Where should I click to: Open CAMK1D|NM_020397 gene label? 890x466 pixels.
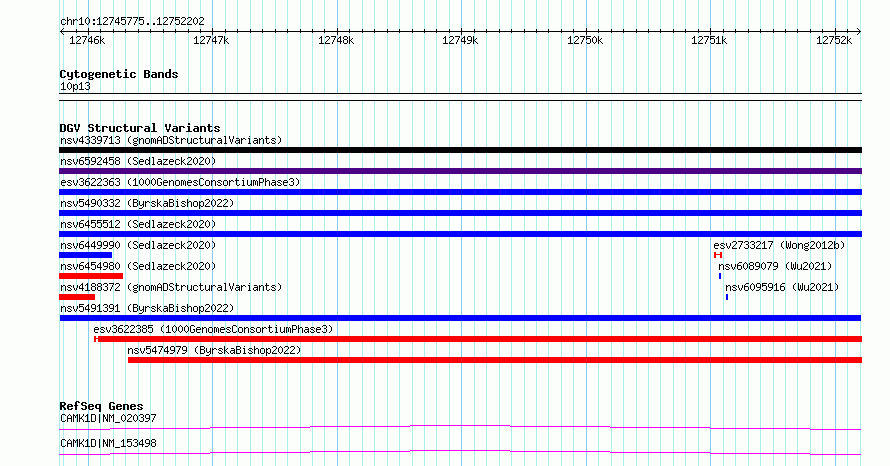(x=108, y=418)
